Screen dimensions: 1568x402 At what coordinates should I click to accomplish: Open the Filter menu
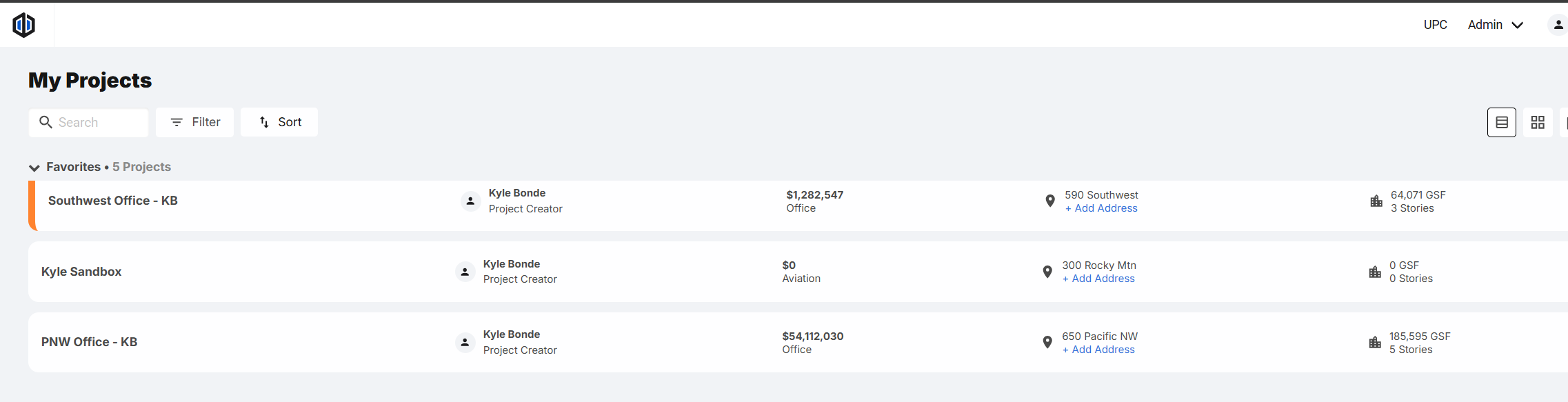click(x=194, y=122)
